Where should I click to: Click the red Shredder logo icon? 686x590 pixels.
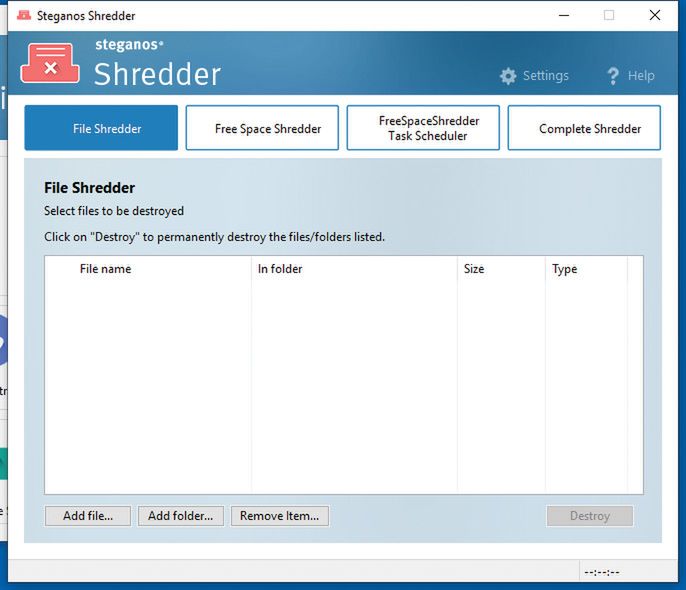click(50, 63)
